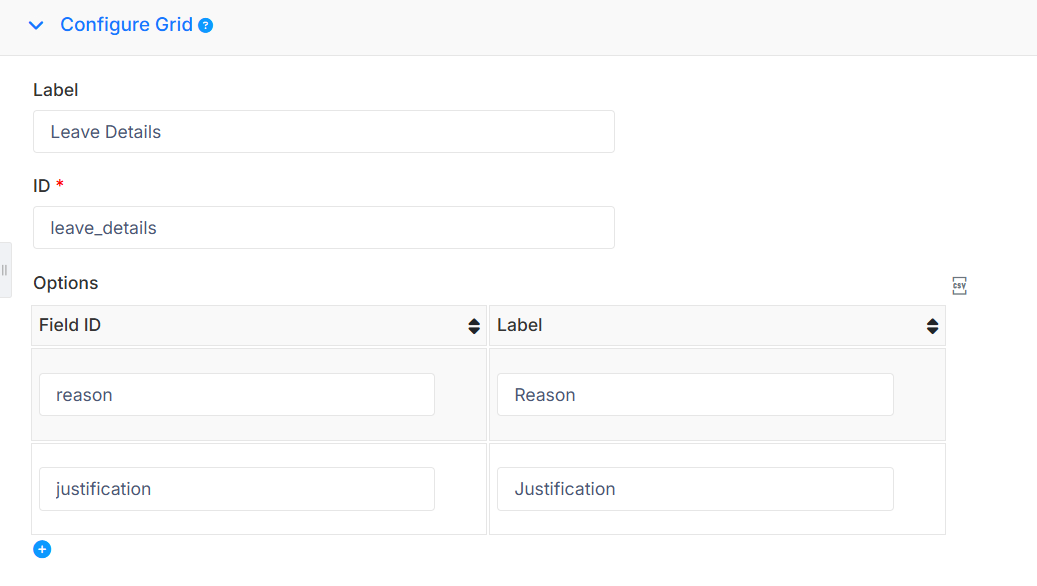Open the Configure Grid help icon
Screen dimensions: 1037x586
pyautogui.click(x=206, y=26)
